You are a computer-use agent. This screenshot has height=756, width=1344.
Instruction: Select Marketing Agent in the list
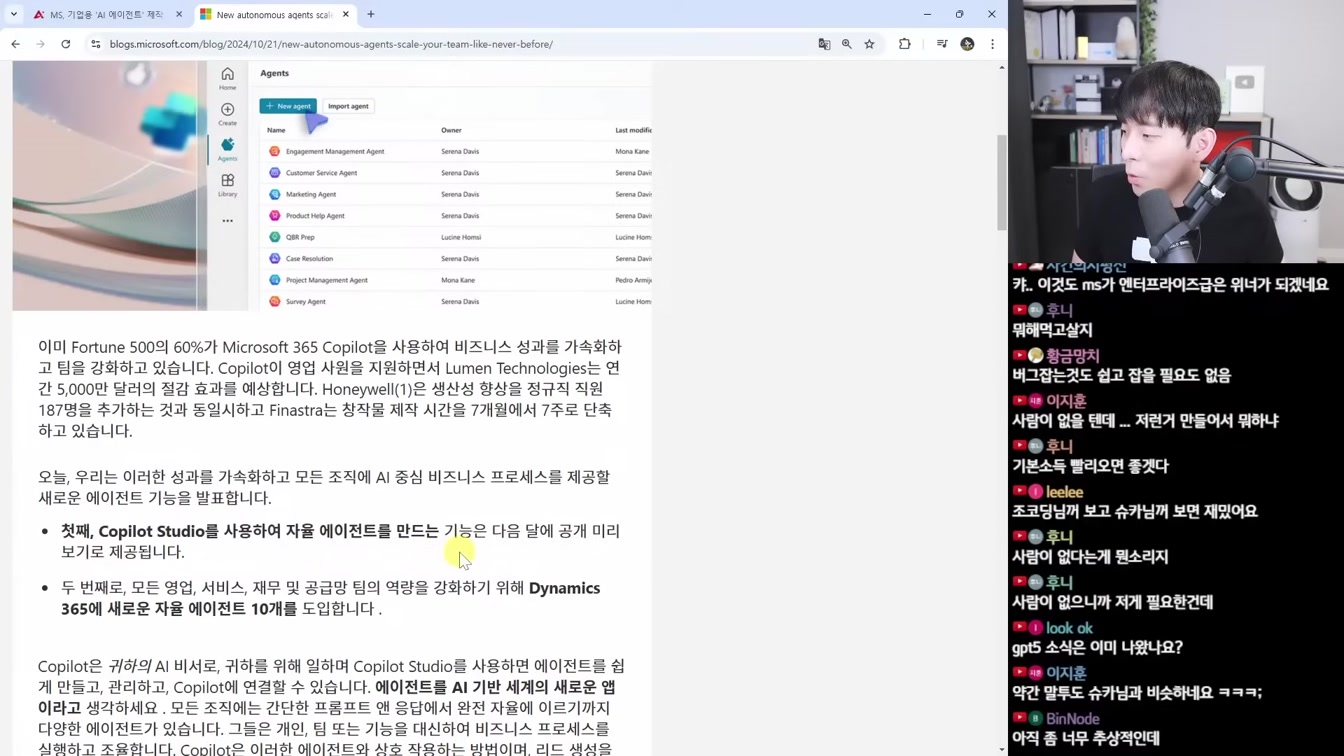click(x=456, y=194)
